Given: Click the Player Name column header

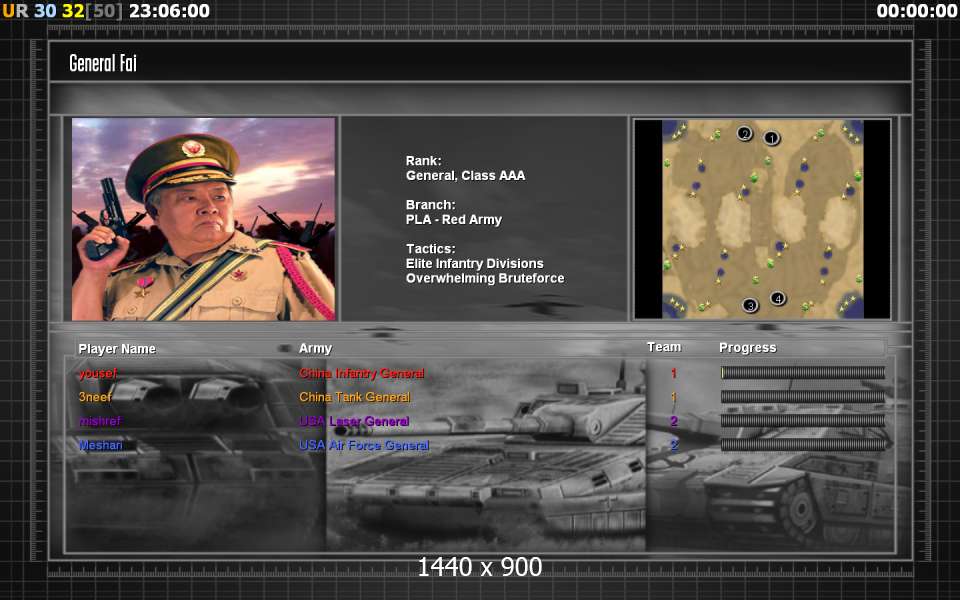Looking at the screenshot, I should coord(117,349).
